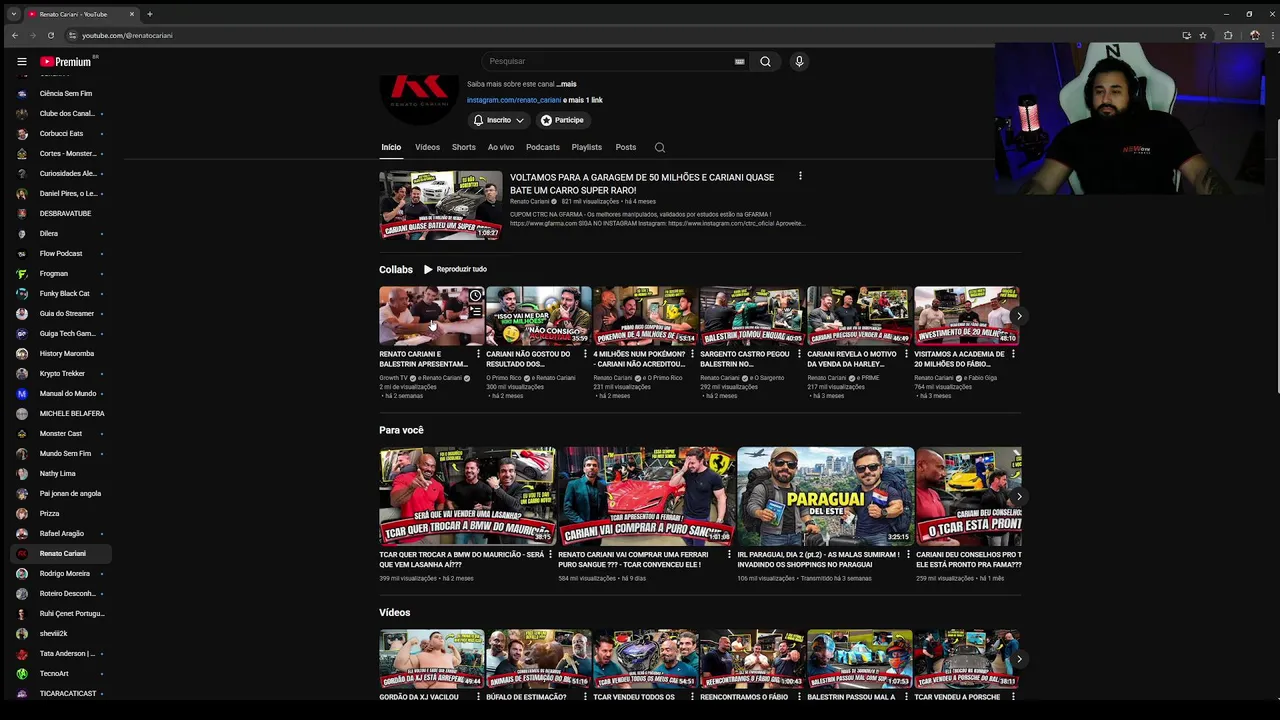This screenshot has height=720, width=1280.
Task: View site information icon in address bar
Action: click(x=72, y=35)
